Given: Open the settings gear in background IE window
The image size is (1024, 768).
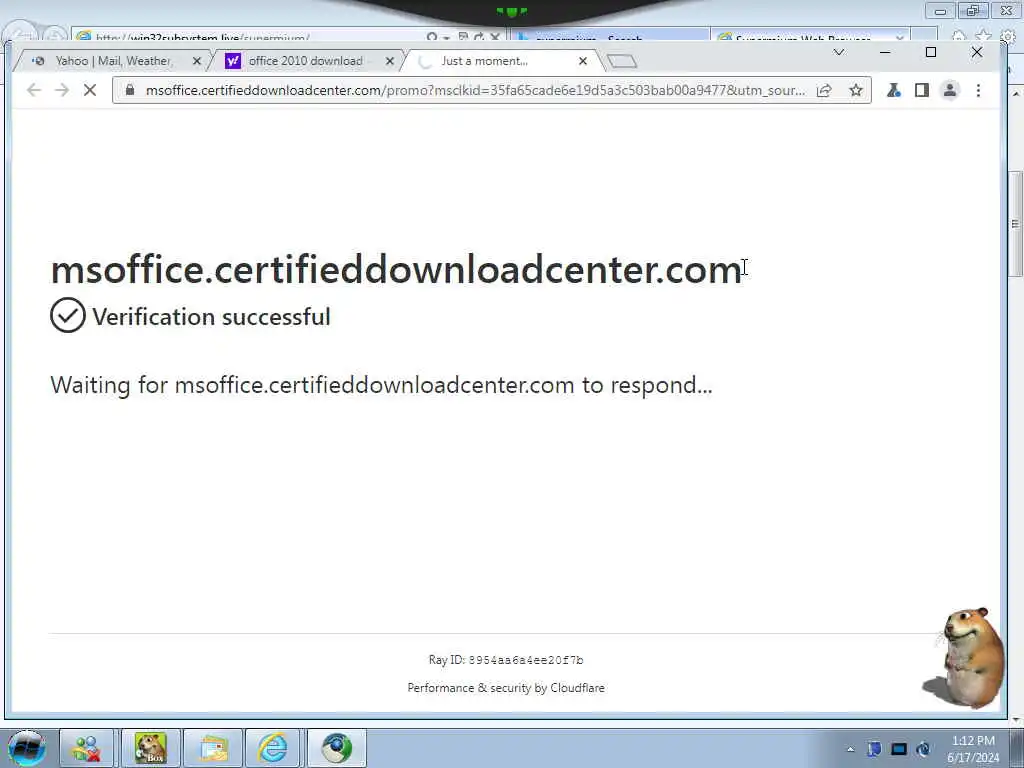Looking at the screenshot, I should pos(1008,37).
